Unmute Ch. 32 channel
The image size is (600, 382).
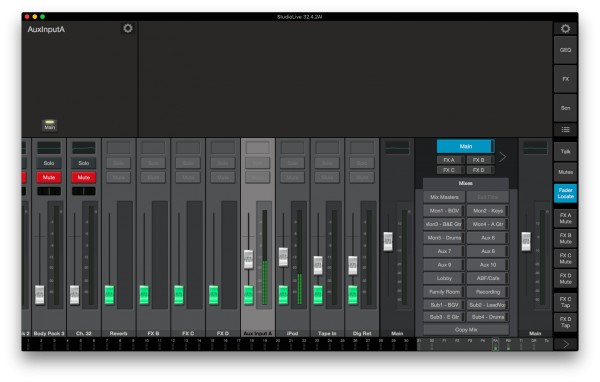click(83, 177)
